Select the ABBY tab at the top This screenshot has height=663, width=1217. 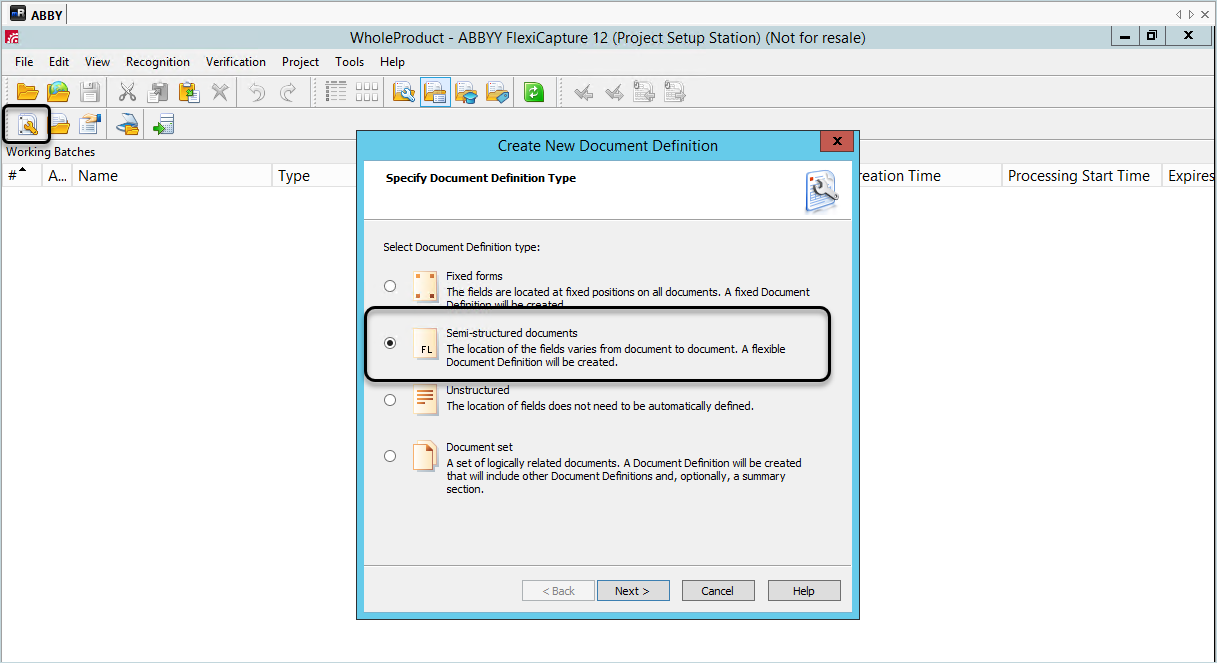point(38,14)
